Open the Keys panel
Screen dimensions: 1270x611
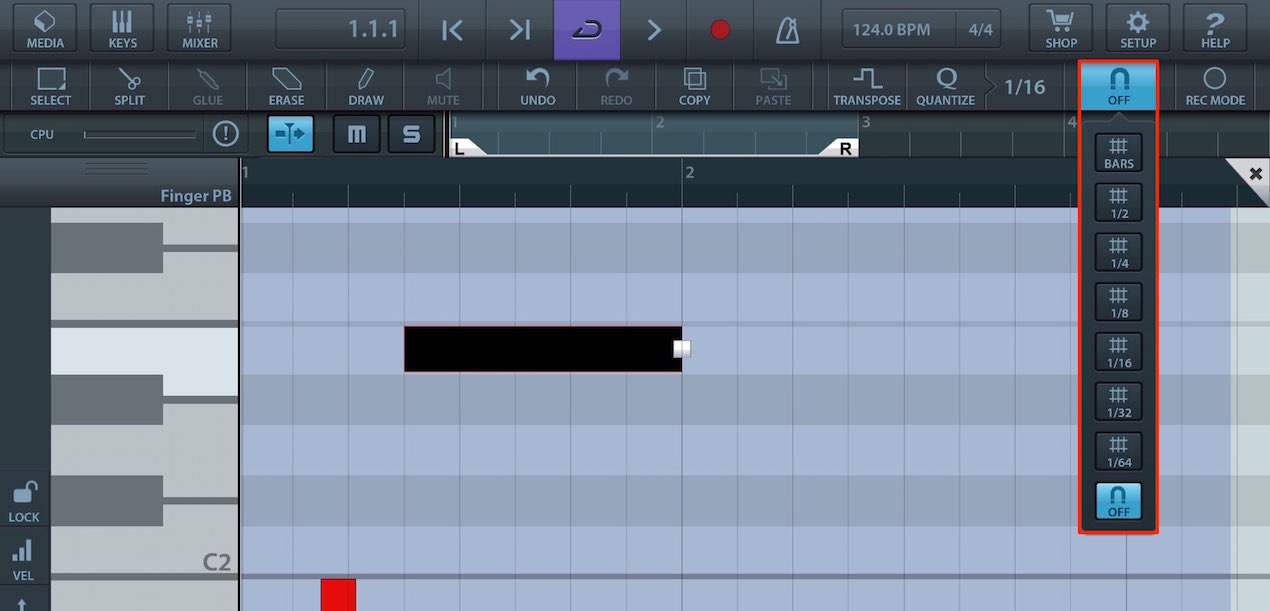pyautogui.click(x=123, y=29)
